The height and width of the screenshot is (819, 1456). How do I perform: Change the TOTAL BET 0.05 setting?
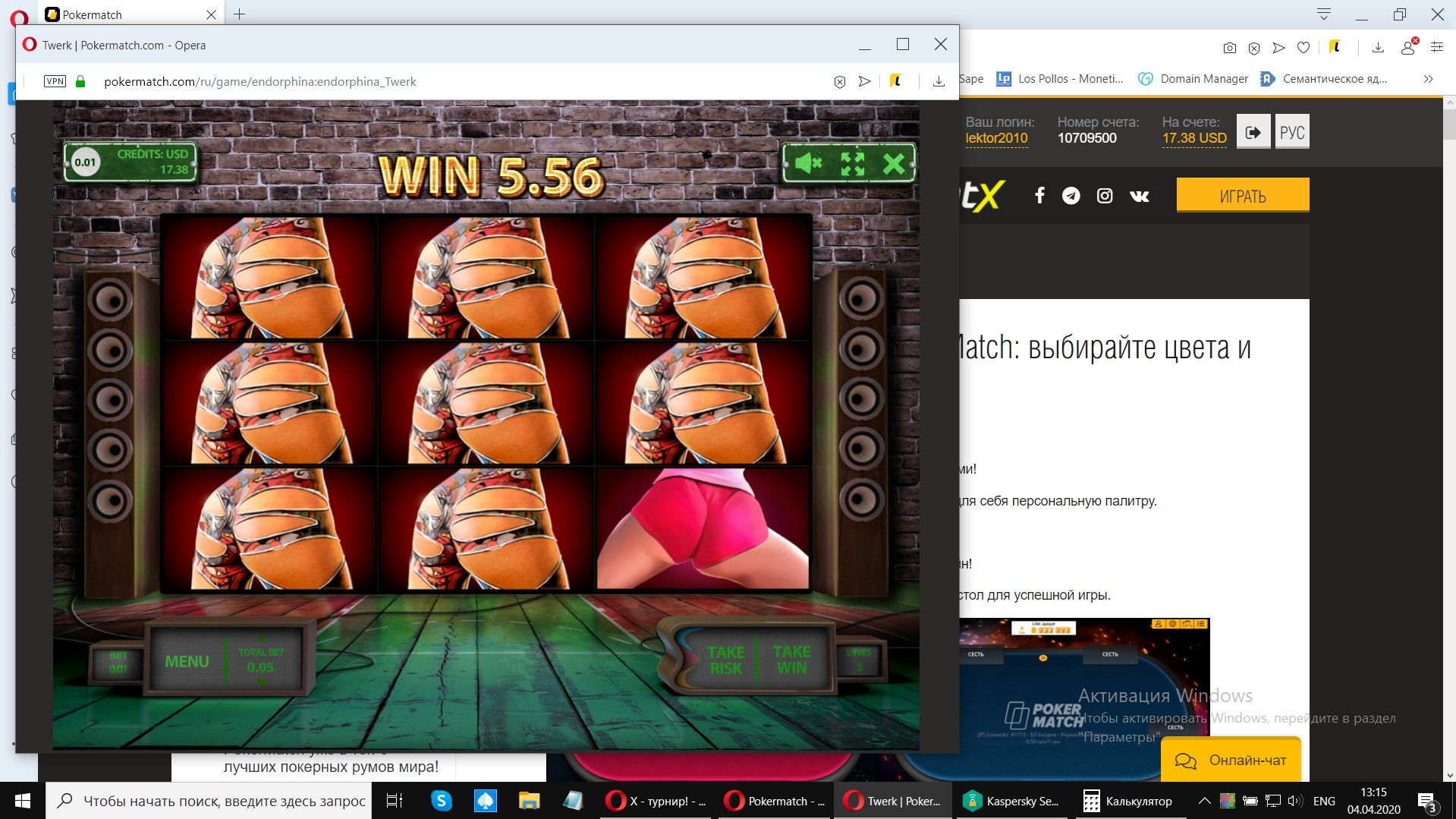pyautogui.click(x=261, y=660)
